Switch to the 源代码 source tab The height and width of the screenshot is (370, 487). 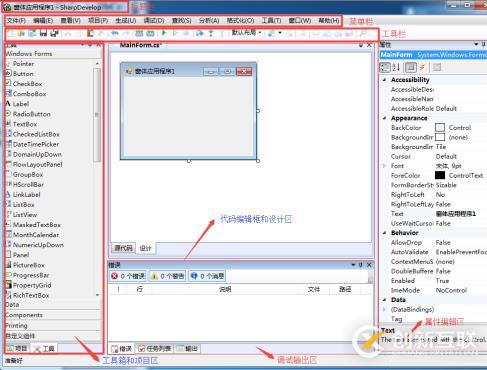click(x=123, y=248)
